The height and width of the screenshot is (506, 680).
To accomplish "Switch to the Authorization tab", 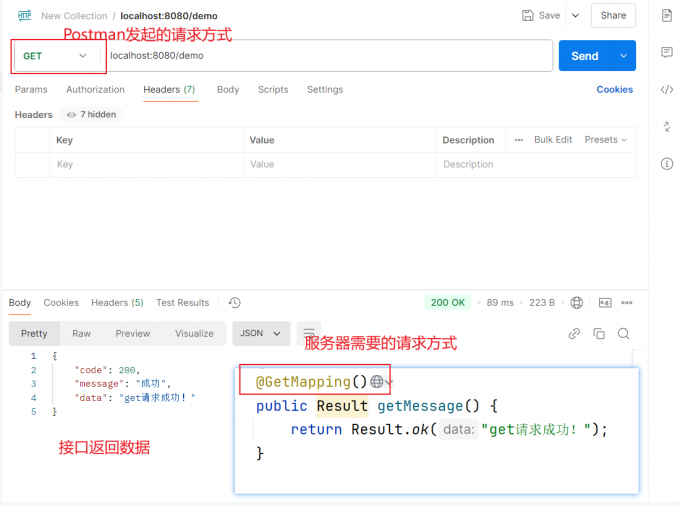I will (95, 90).
